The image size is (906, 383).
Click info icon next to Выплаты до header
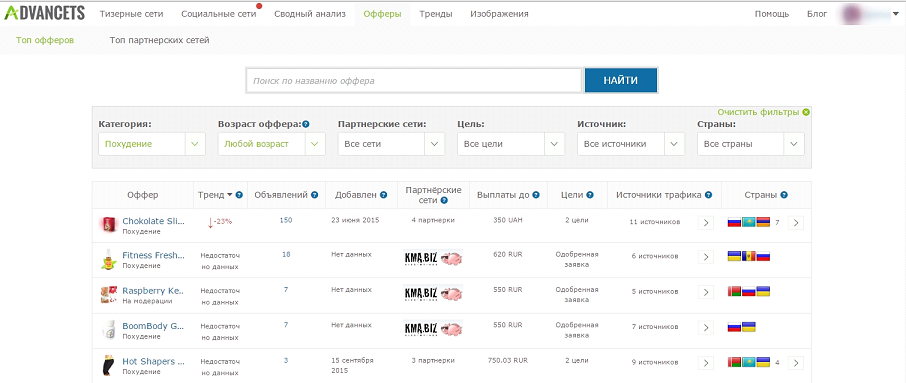pos(536,195)
